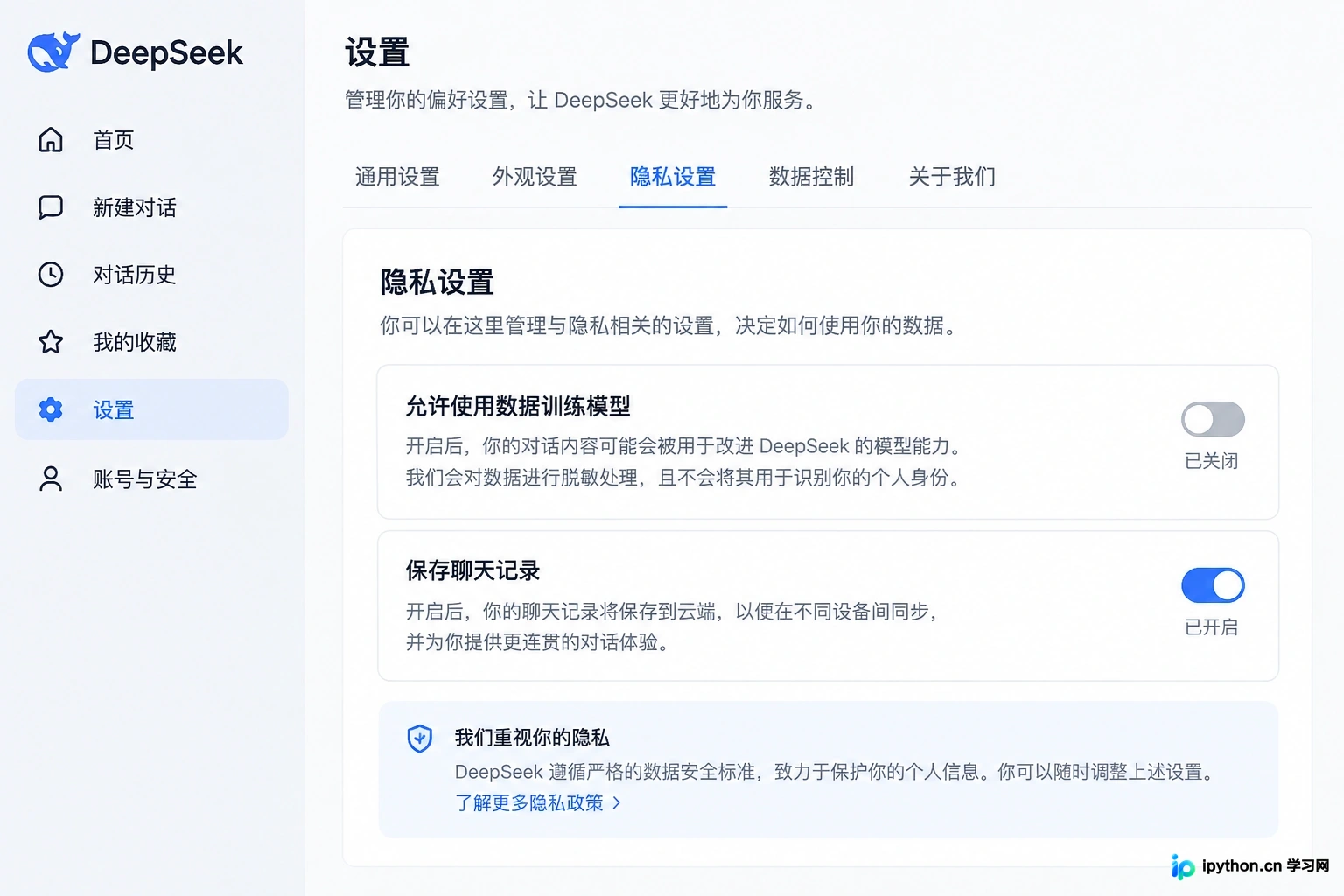Select the 隐私设置 tab
Viewport: 1344px width, 896px height.
(x=673, y=177)
